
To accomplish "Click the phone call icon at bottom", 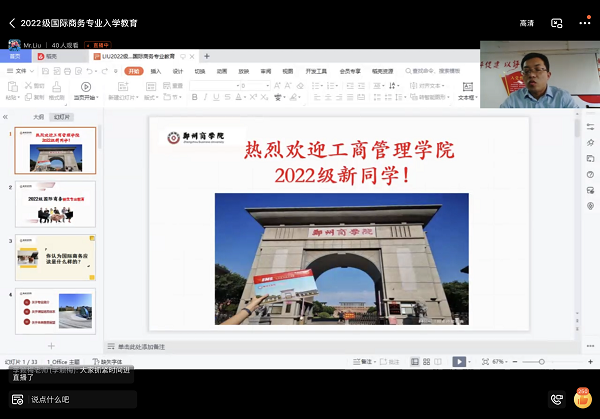I will click(x=556, y=399).
